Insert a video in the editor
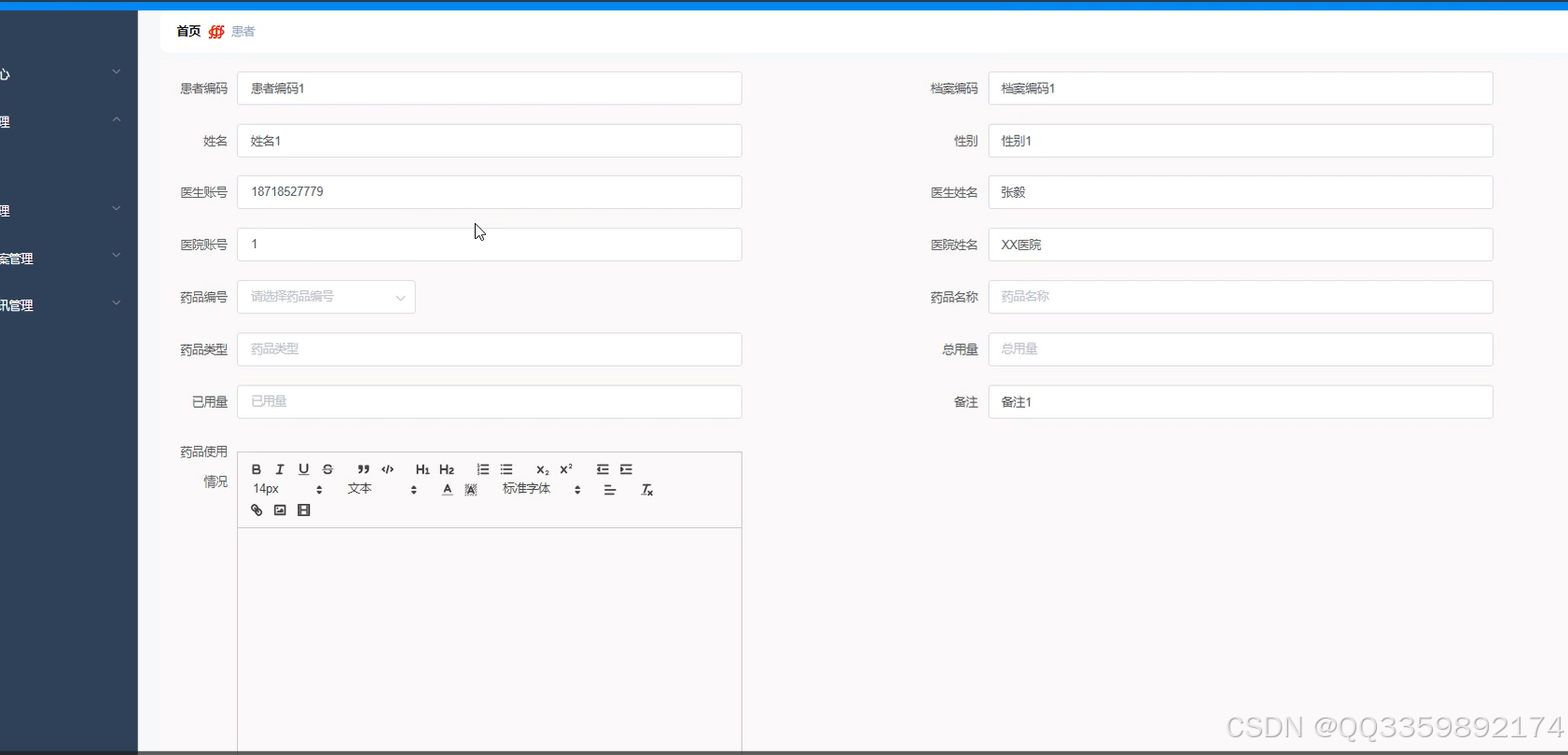Screen dimensions: 1568x755 (304, 510)
